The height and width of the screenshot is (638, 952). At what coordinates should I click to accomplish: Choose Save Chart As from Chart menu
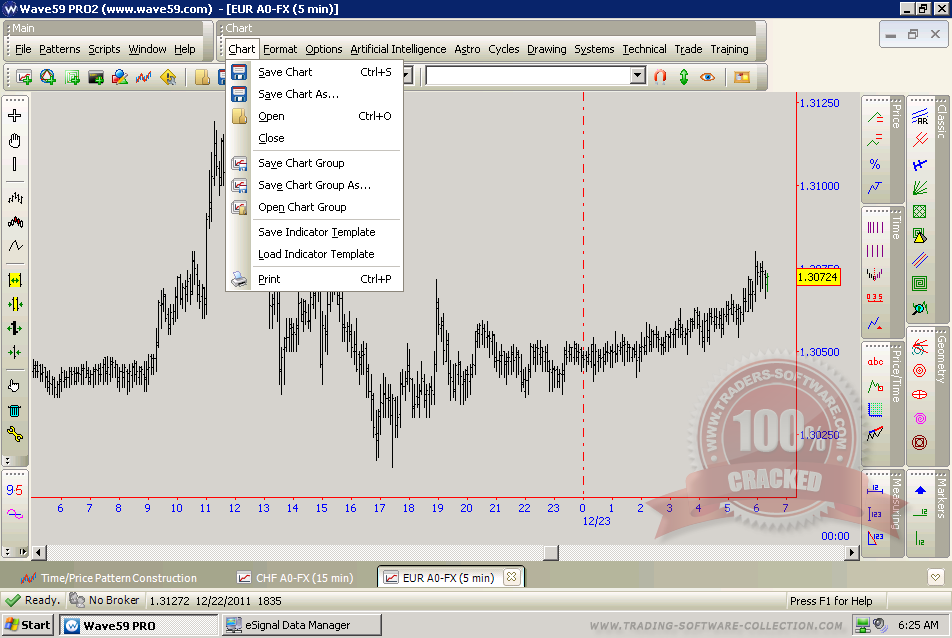298,94
